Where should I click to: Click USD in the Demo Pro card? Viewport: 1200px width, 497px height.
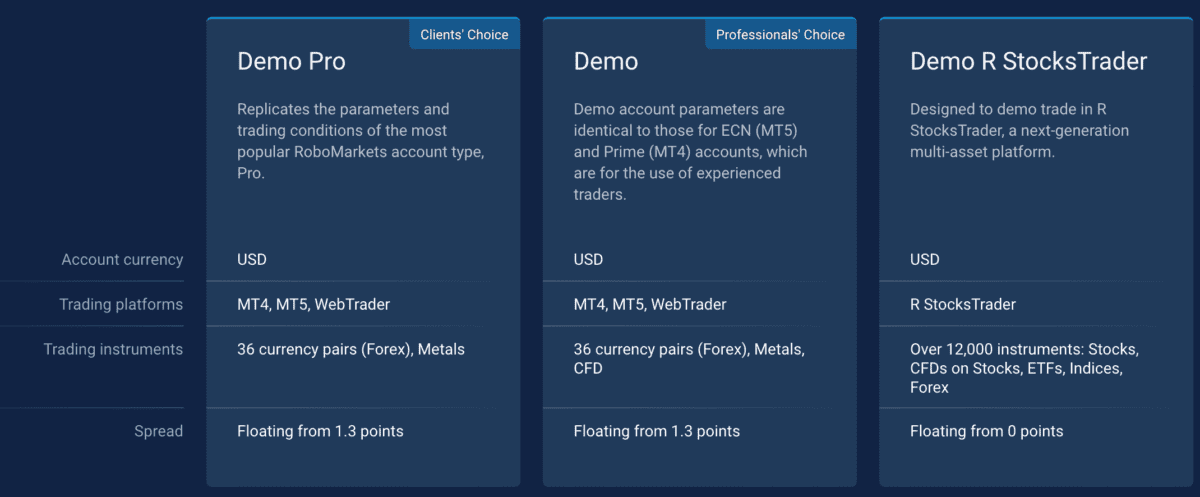click(x=252, y=260)
